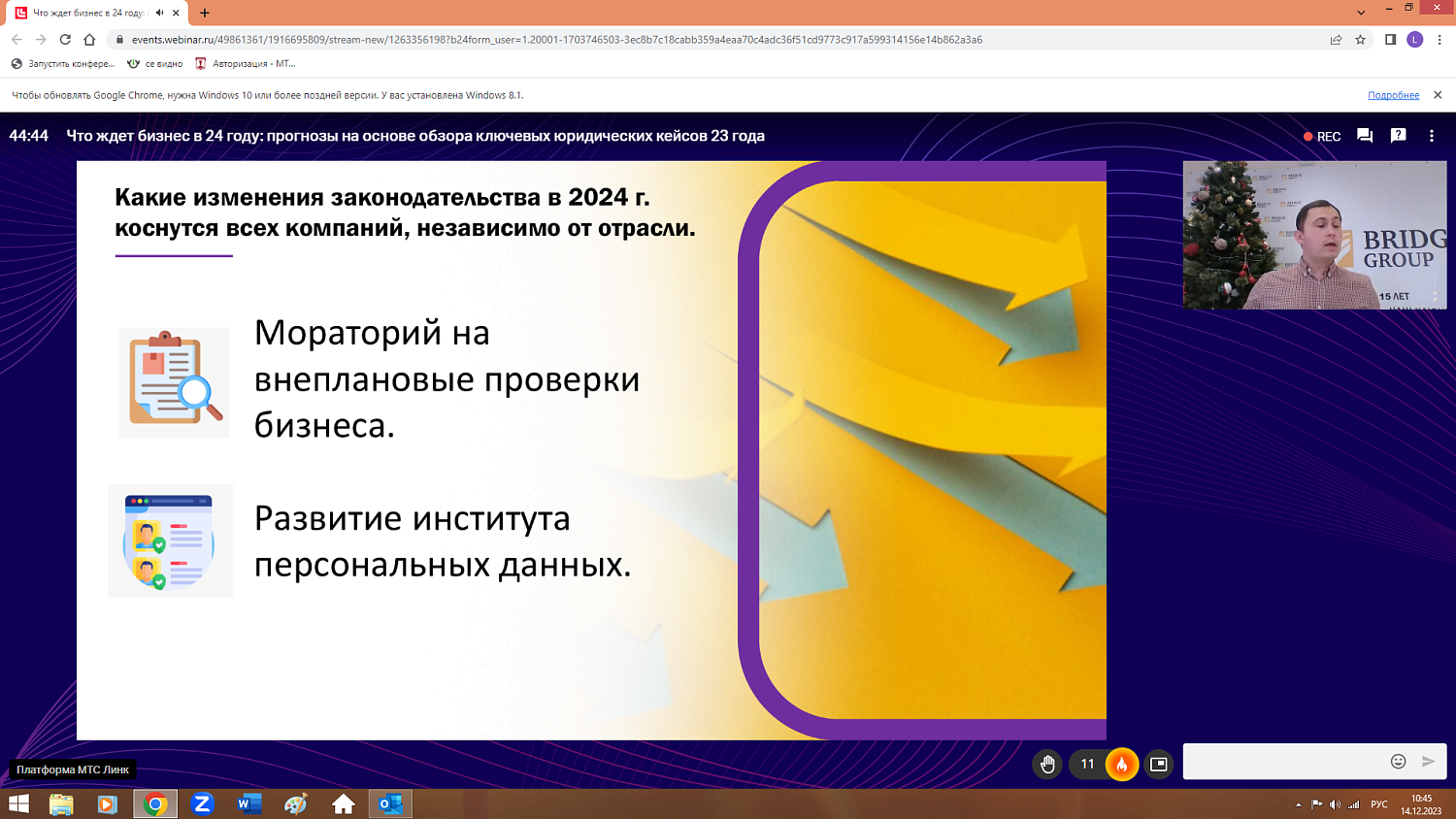This screenshot has height=819, width=1456.
Task: Open media player from taskbar
Action: [108, 803]
